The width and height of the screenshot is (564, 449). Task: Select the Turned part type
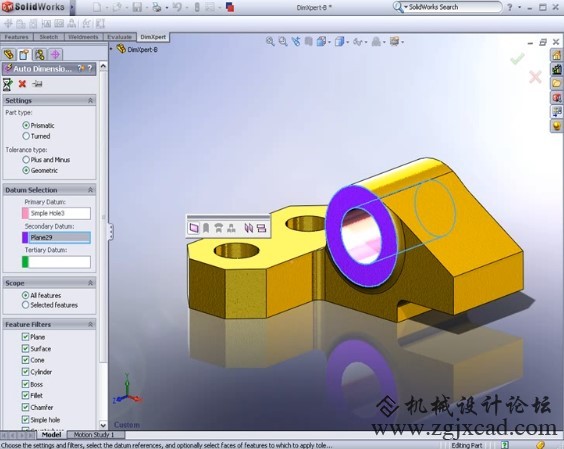click(x=26, y=136)
